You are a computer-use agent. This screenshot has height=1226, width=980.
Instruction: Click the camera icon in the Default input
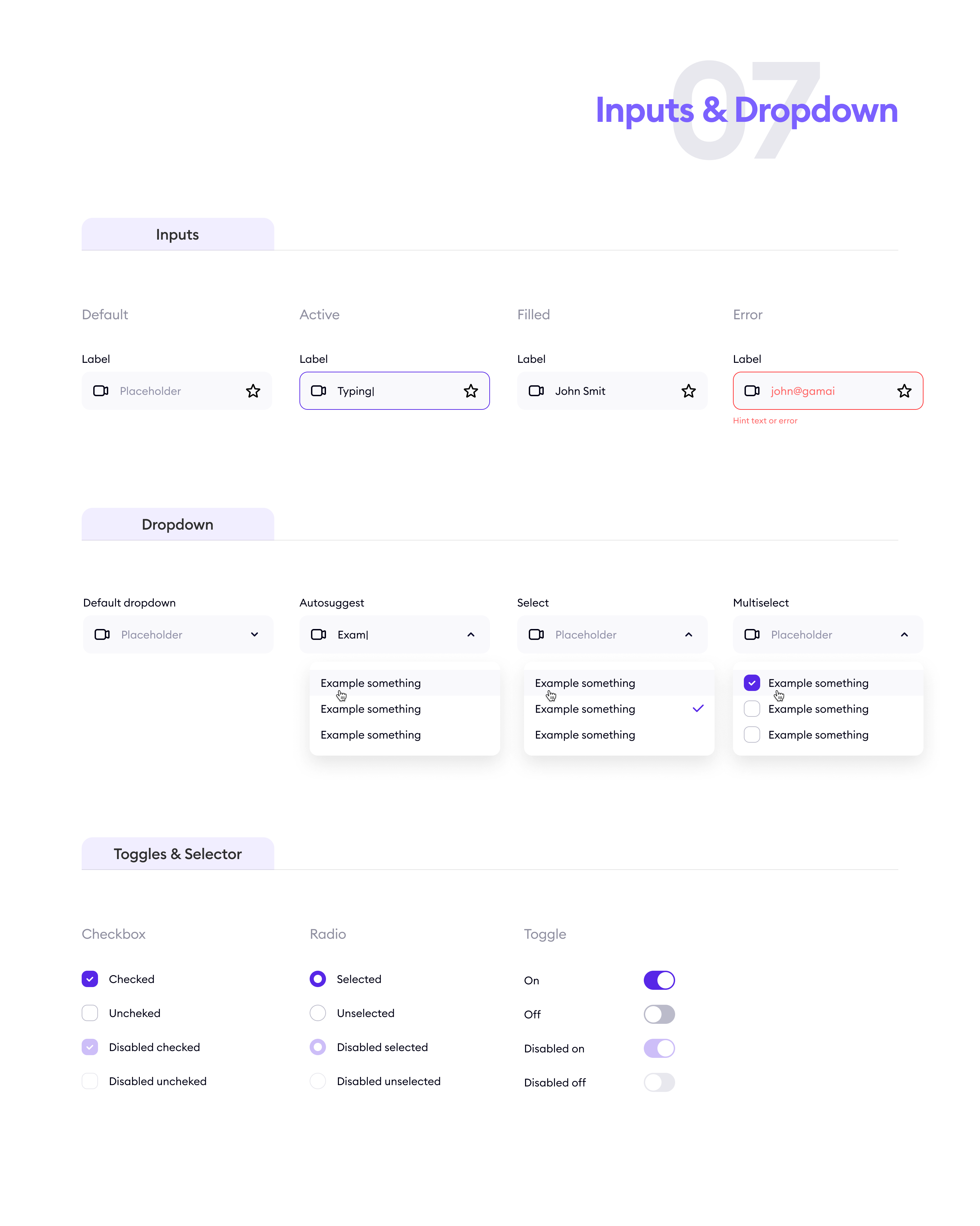point(101,391)
